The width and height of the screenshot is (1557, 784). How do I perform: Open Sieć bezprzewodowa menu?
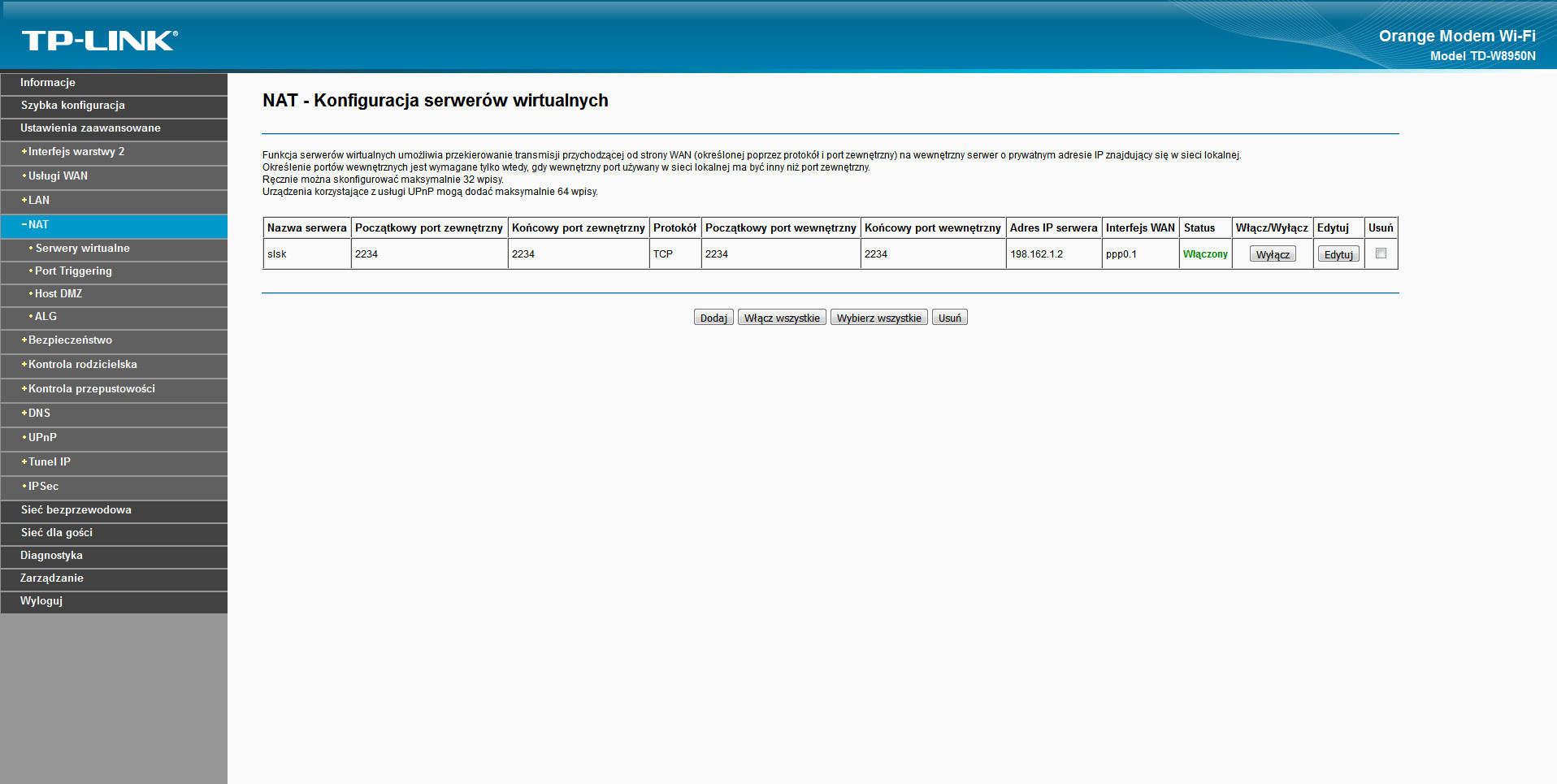point(114,510)
